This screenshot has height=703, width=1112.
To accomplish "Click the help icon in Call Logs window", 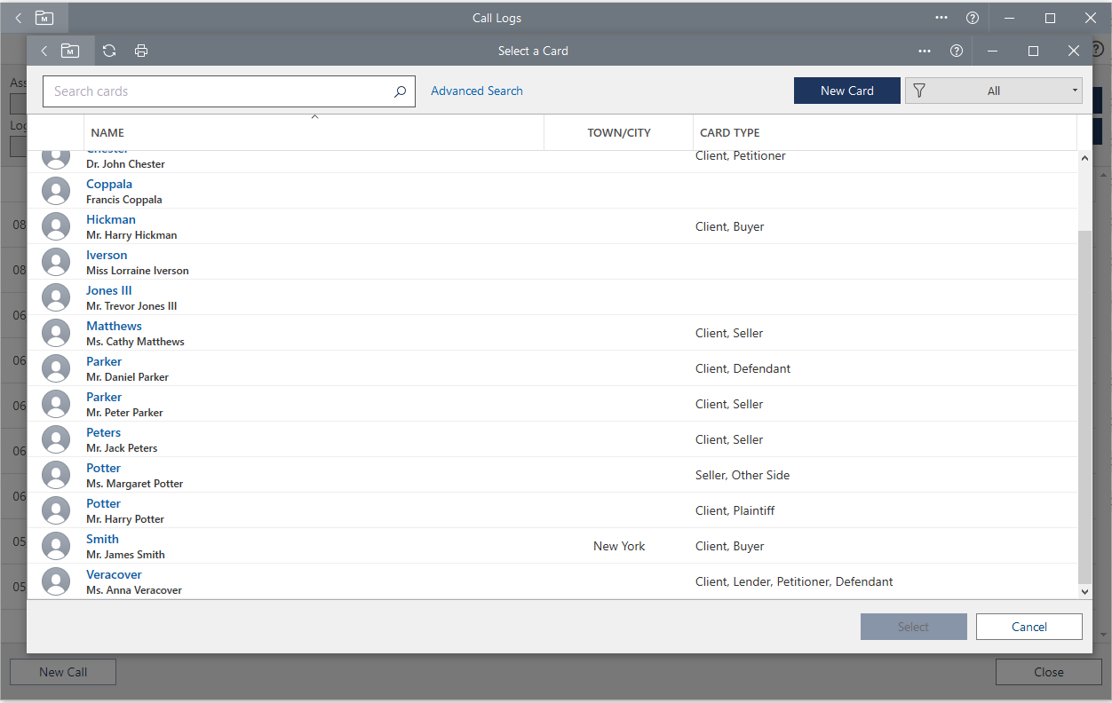I will (972, 18).
